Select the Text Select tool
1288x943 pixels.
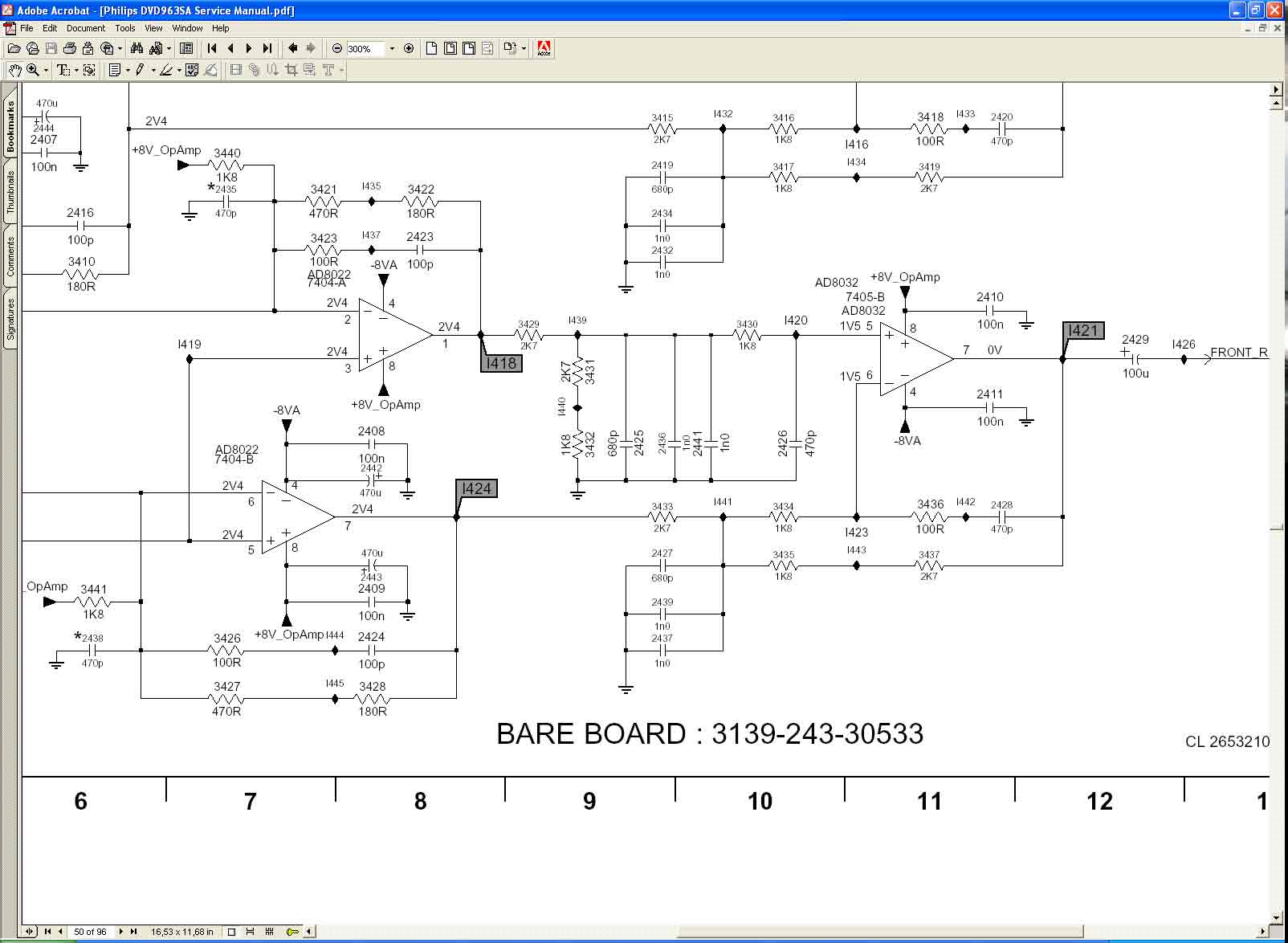point(63,70)
